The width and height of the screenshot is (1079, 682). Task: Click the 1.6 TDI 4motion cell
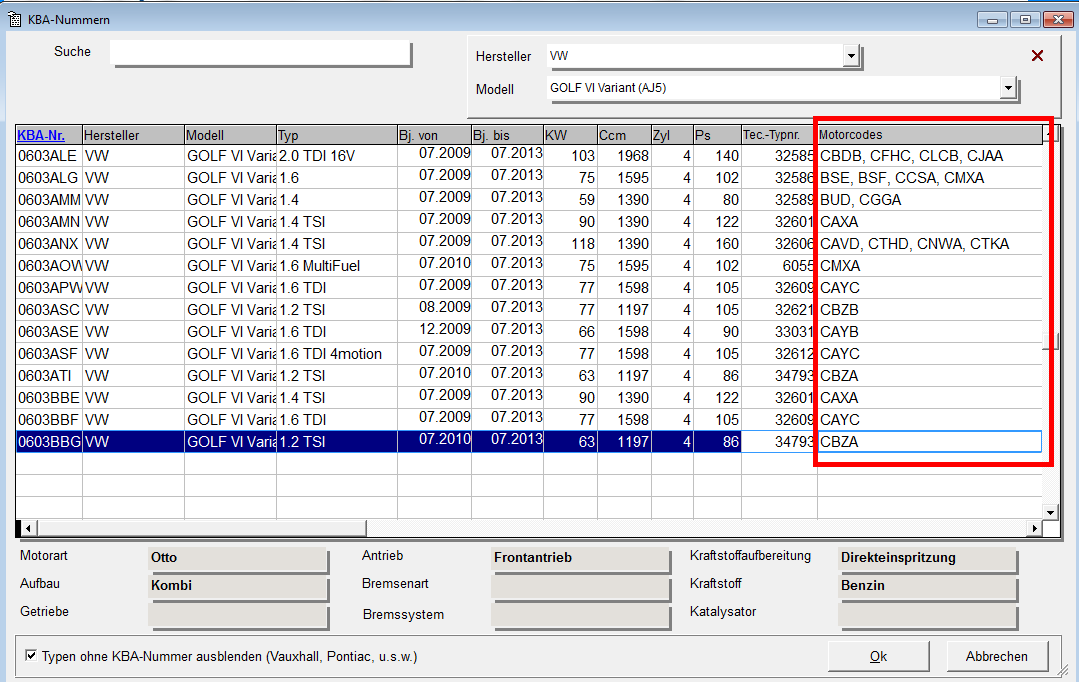pyautogui.click(x=336, y=354)
